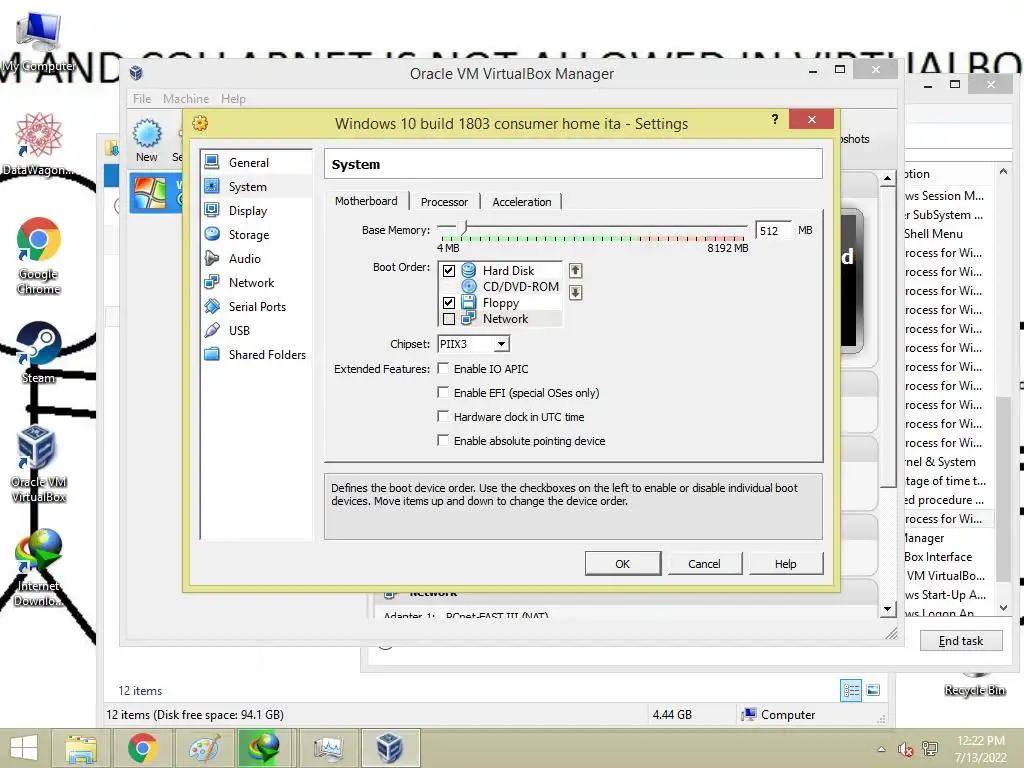This screenshot has width=1024, height=768.
Task: Enable IO APIC checkbox
Action: coord(443,368)
